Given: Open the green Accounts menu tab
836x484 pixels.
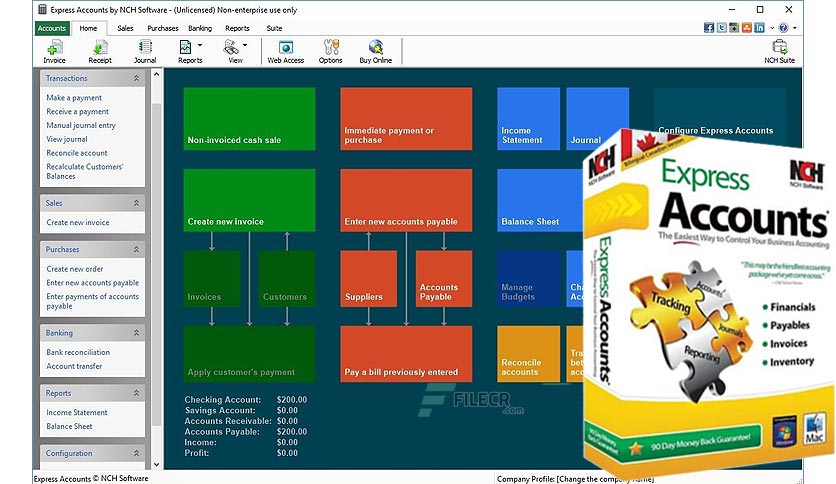Looking at the screenshot, I should [52, 28].
